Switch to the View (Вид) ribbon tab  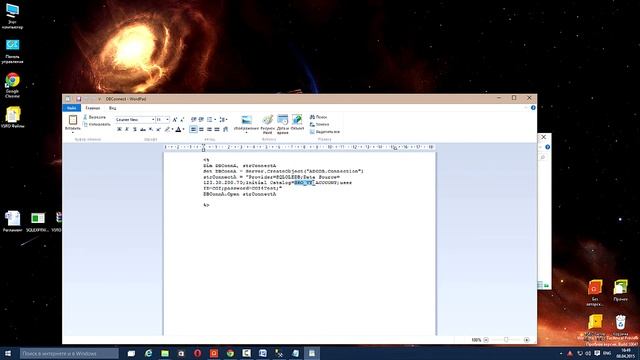tap(112, 108)
